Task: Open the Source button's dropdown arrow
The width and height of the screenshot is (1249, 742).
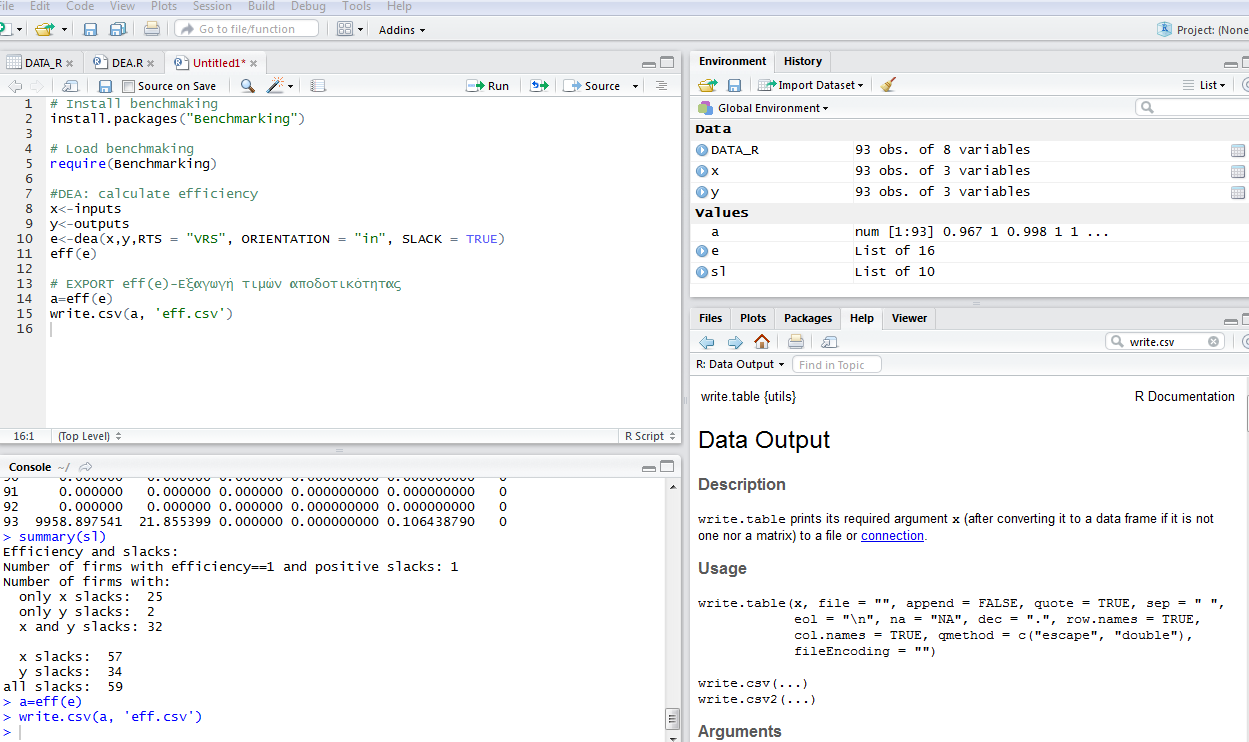Action: [x=635, y=86]
